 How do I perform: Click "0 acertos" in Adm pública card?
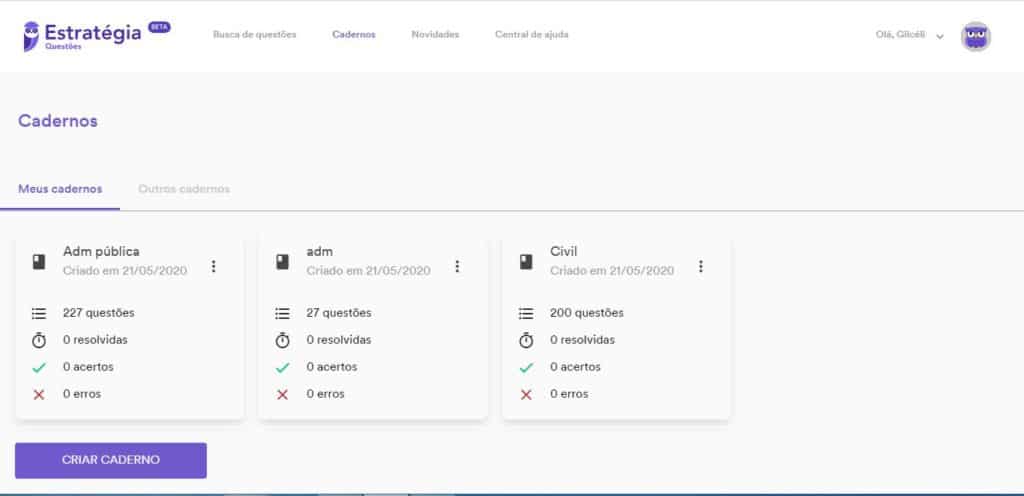coord(88,367)
